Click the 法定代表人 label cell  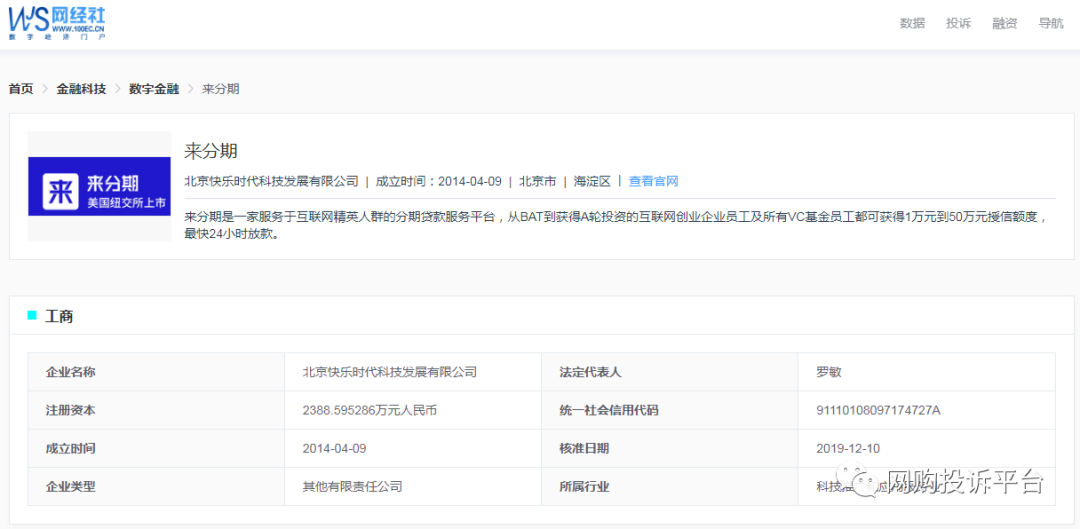669,372
